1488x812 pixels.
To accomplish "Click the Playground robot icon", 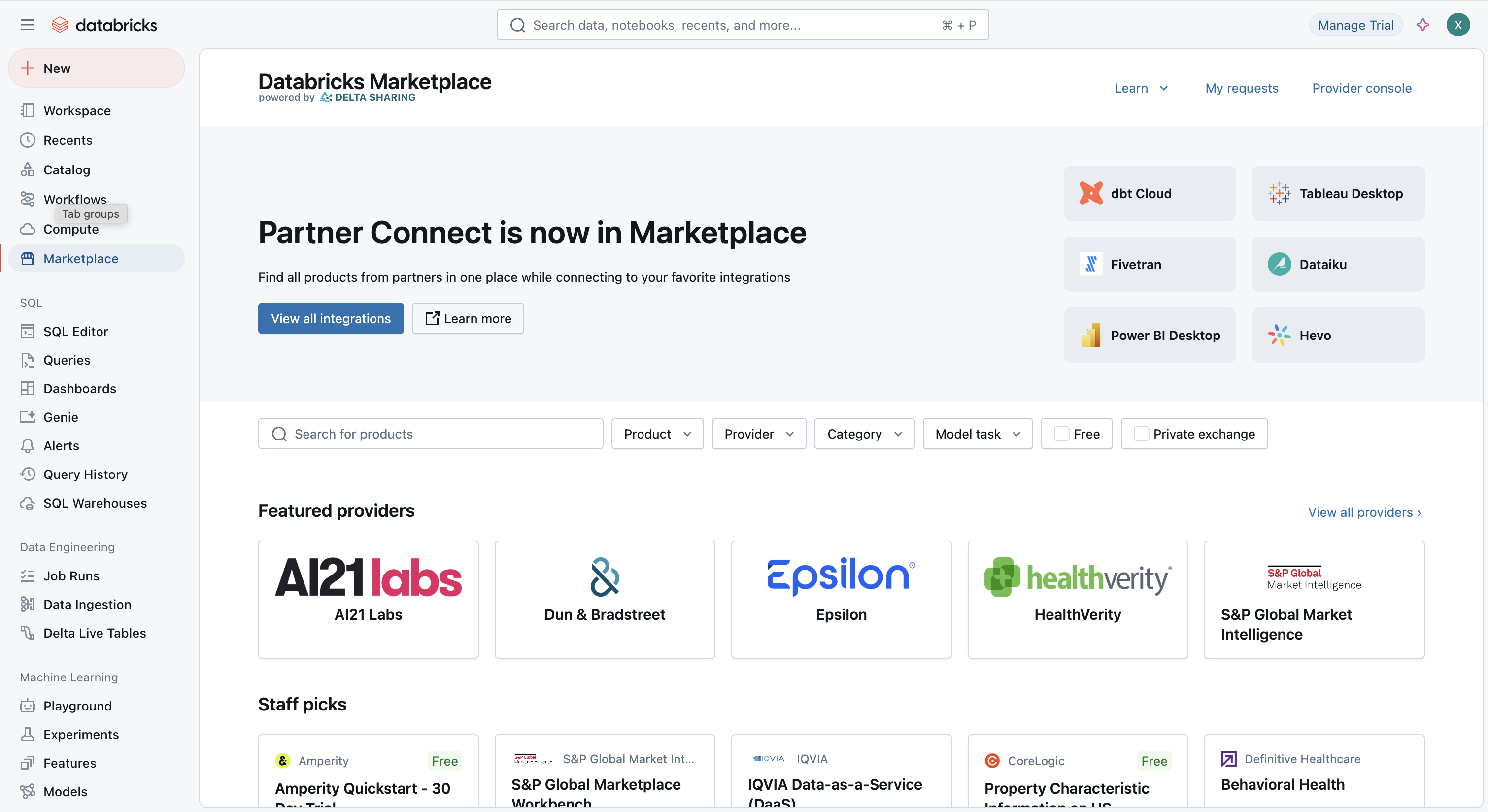I will [28, 705].
